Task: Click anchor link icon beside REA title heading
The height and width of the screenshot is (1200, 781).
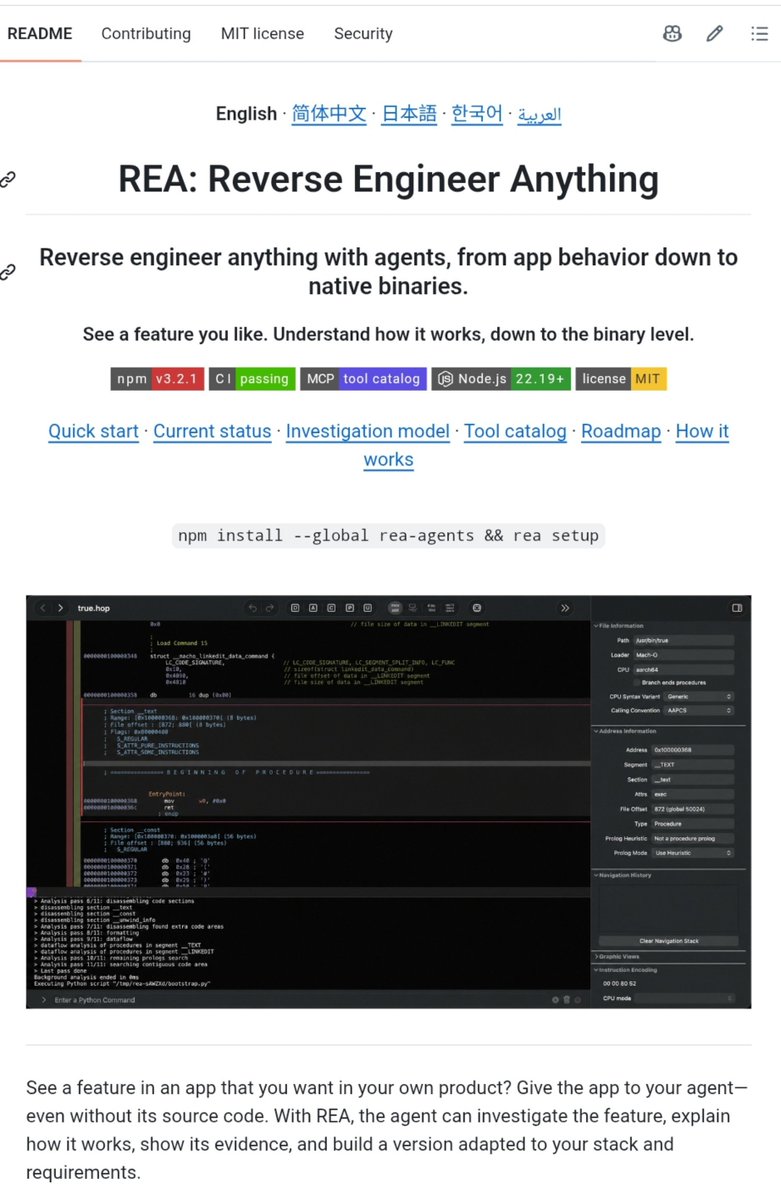Action: (7, 180)
